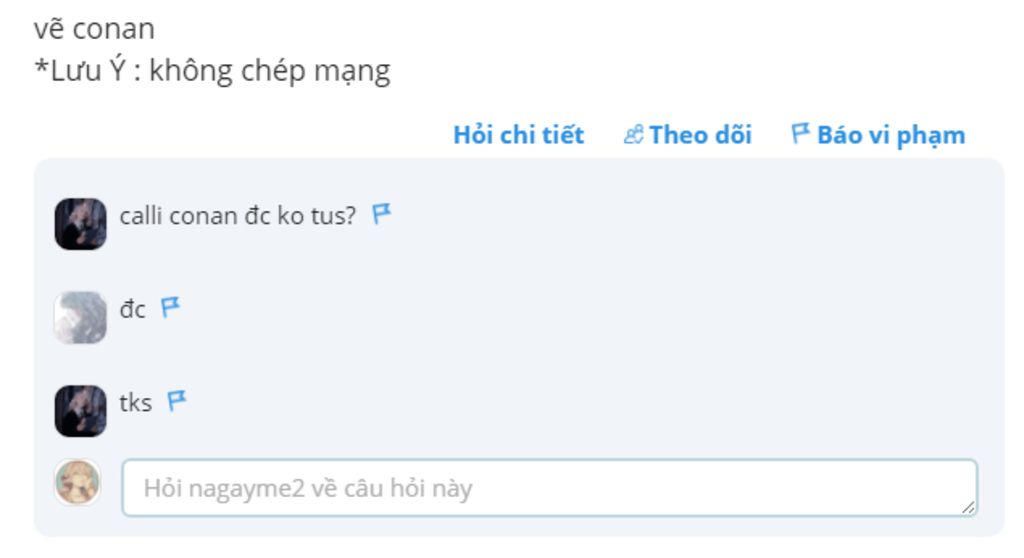Open the "Hỏi chi tiết" link
This screenshot has height=558, width=1024.
point(518,135)
